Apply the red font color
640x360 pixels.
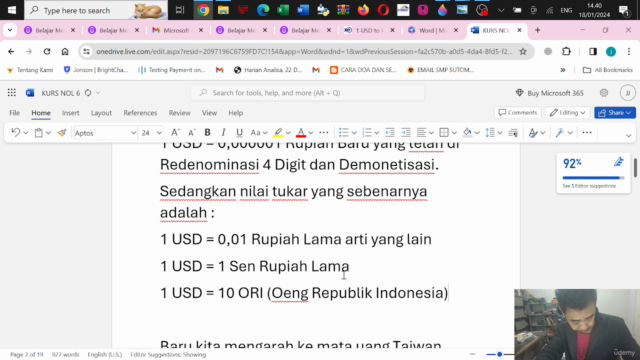[301, 133]
